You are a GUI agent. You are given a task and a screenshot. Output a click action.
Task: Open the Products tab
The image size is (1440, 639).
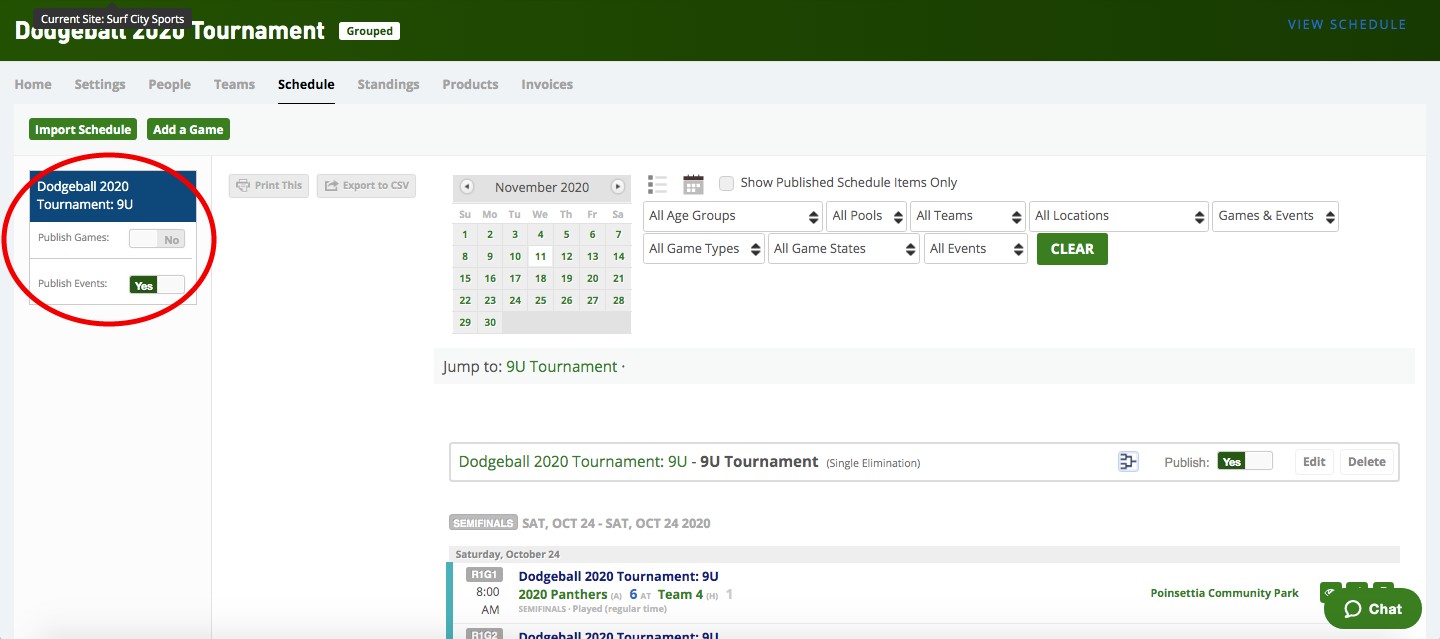tap(470, 84)
